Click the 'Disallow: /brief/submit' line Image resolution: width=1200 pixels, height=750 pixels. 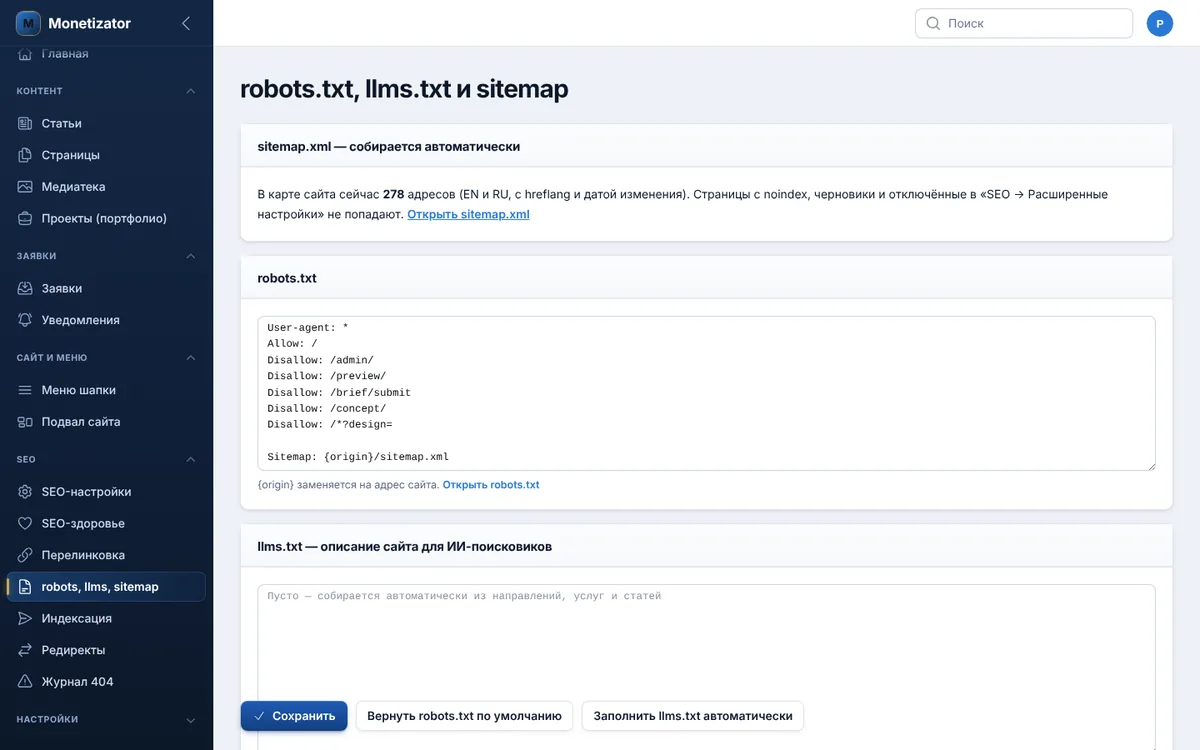click(339, 392)
